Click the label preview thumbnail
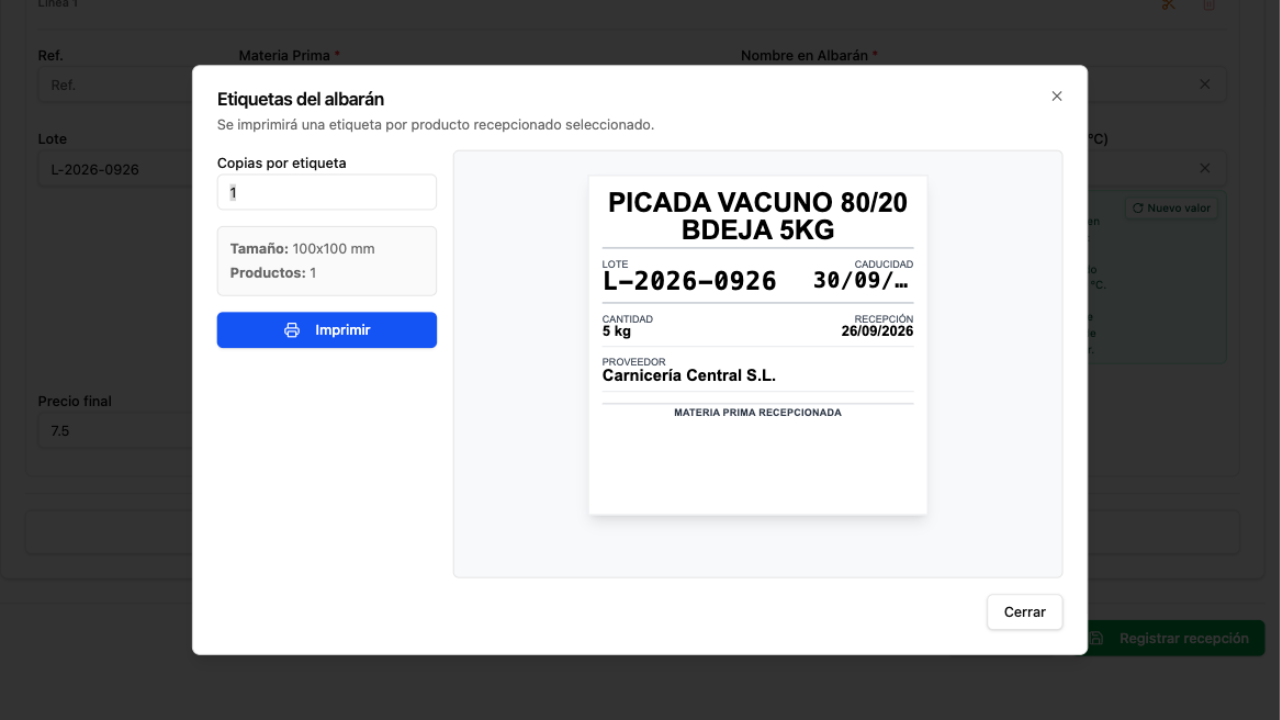Screen dimensions: 1280x720 [758, 345]
